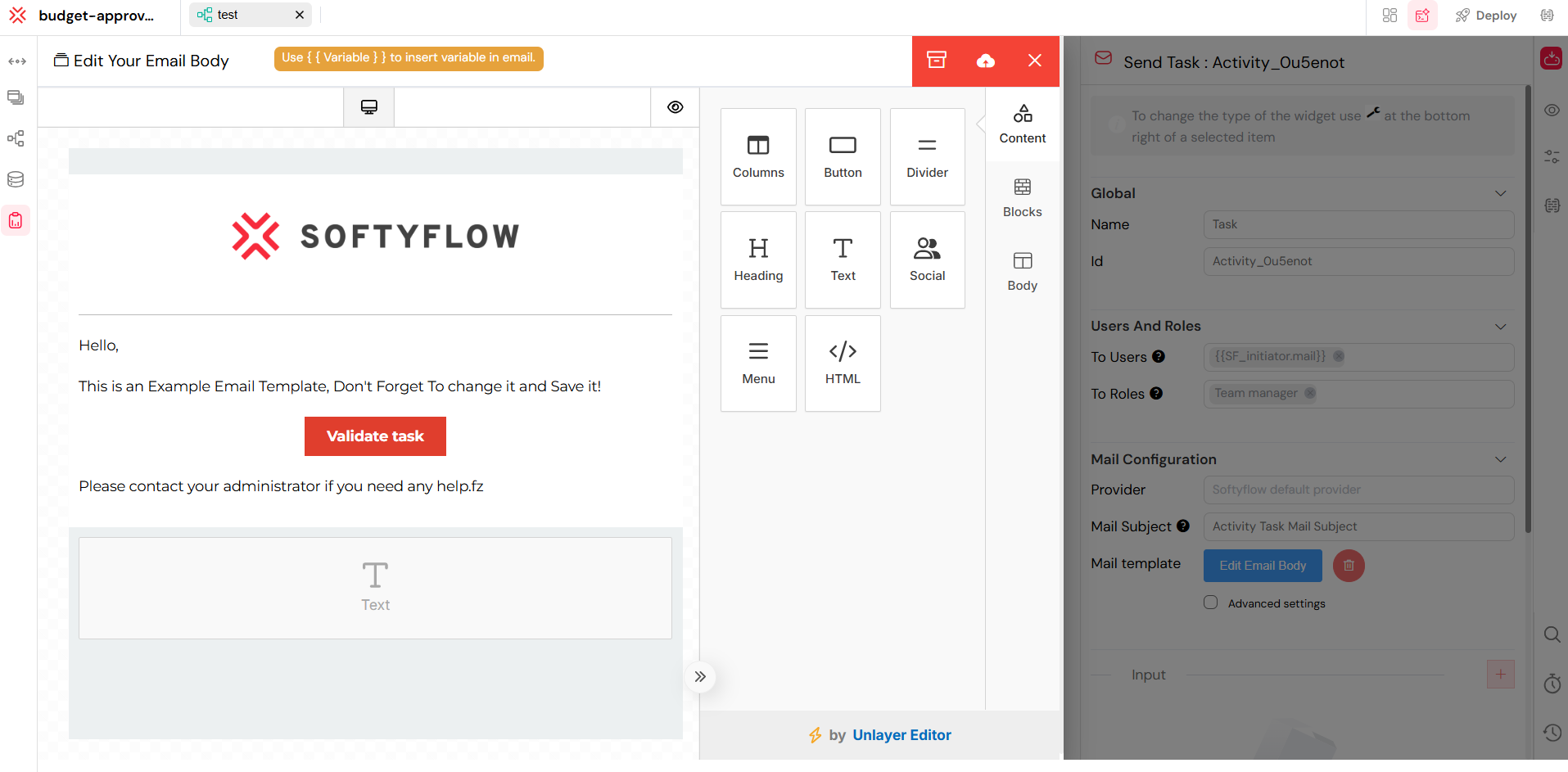Click the Id input field
This screenshot has width=1568, height=772.
tap(1358, 261)
